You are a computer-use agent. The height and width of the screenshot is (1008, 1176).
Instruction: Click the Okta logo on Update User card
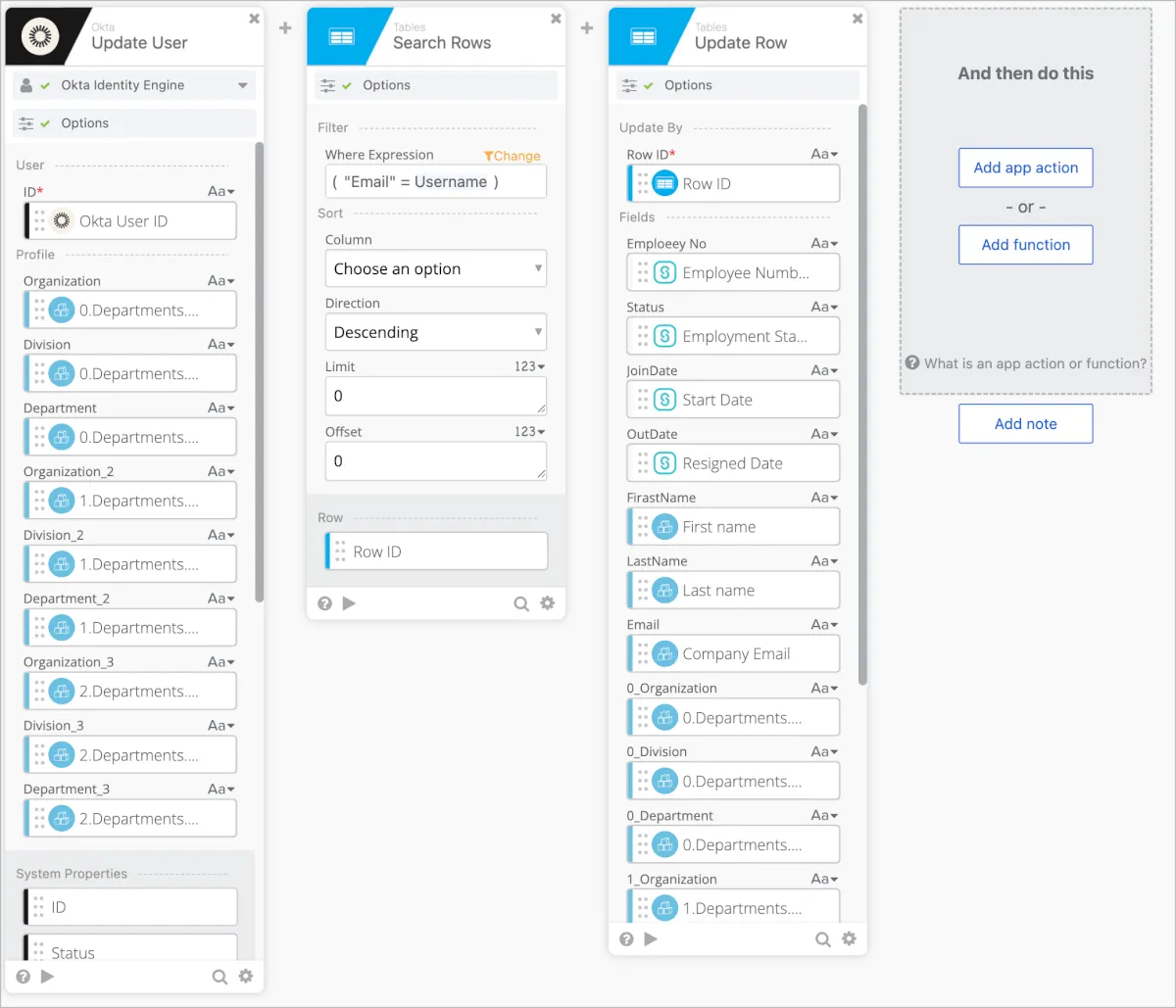click(x=40, y=36)
